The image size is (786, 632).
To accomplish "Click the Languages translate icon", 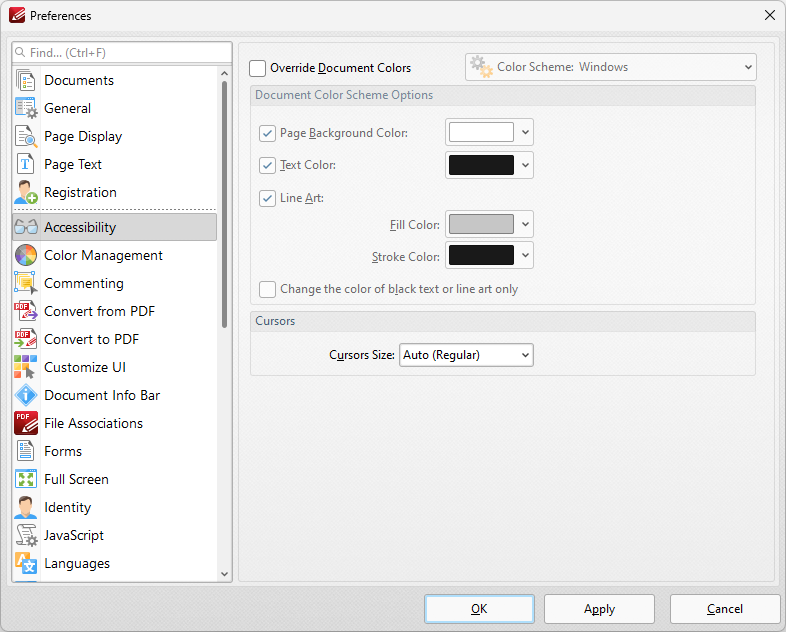I will (26, 563).
